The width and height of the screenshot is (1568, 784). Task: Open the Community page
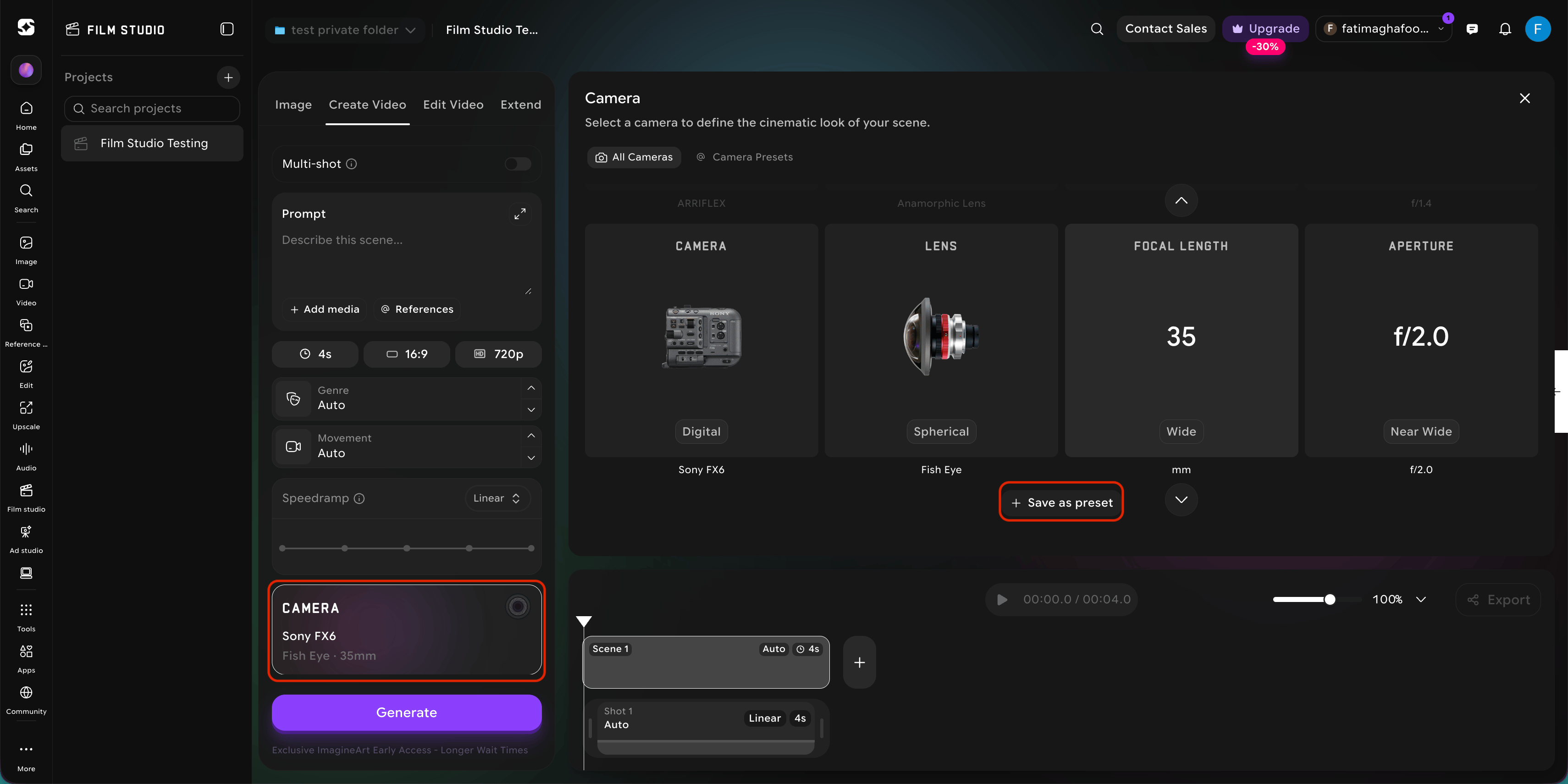26,701
